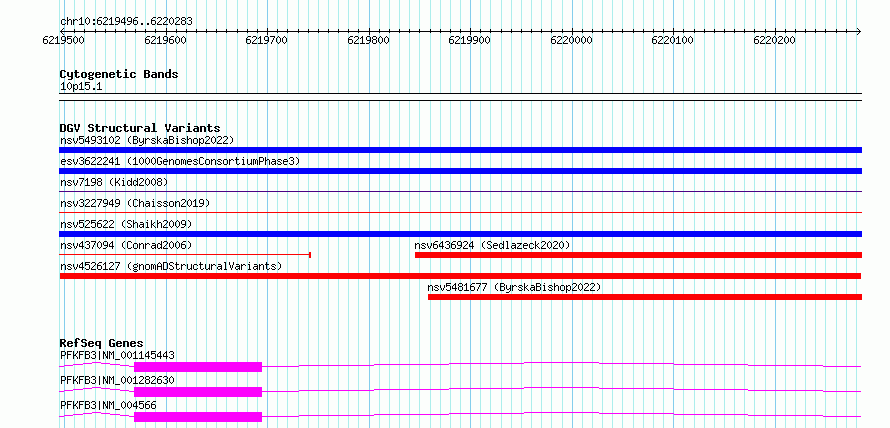Open the nsv5481677 (ByrskaBishop2022) variant label
Viewport: 890px width, 428px height.
[x=514, y=287]
